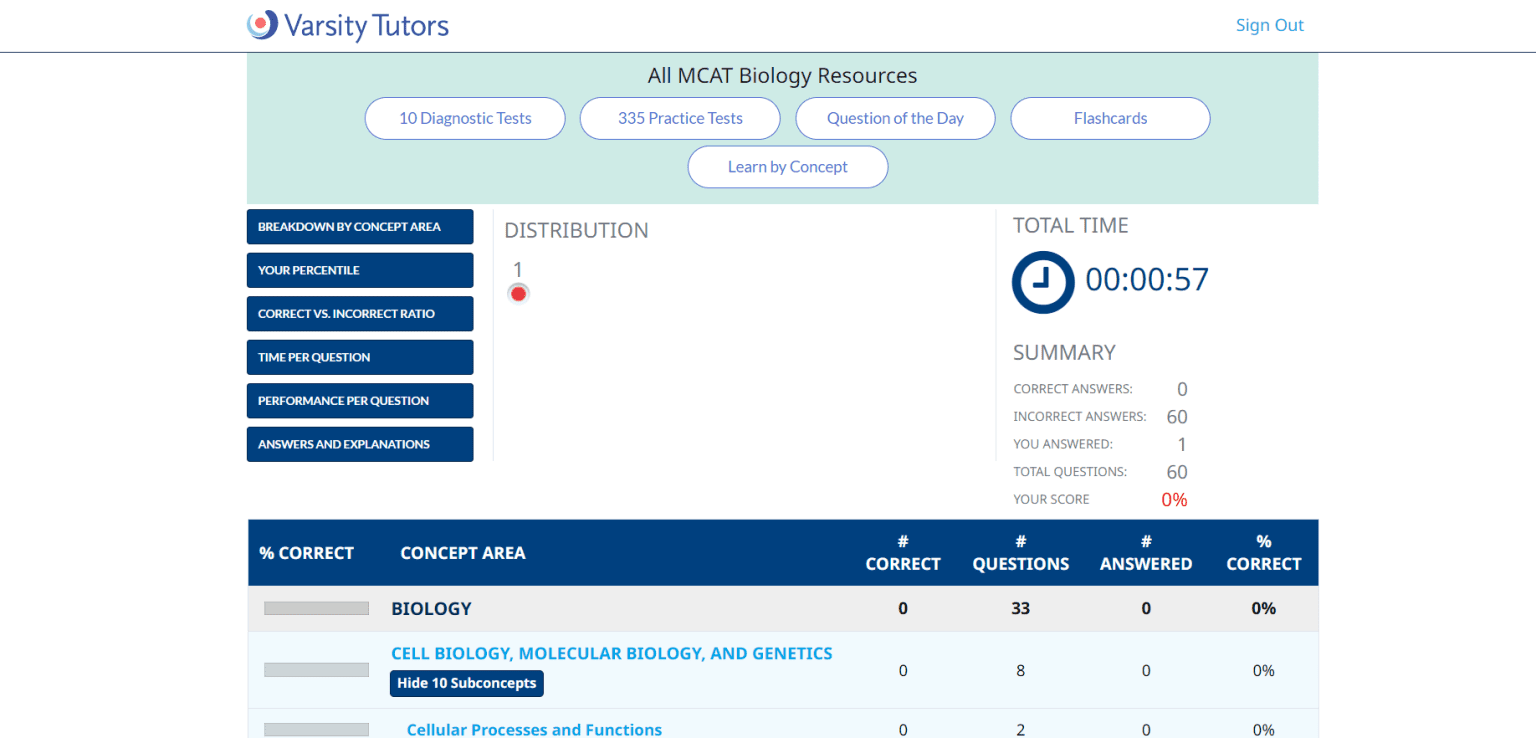Viewport: 1536px width, 738px height.
Task: Click the Varsity Tutors logo
Action: click(347, 25)
